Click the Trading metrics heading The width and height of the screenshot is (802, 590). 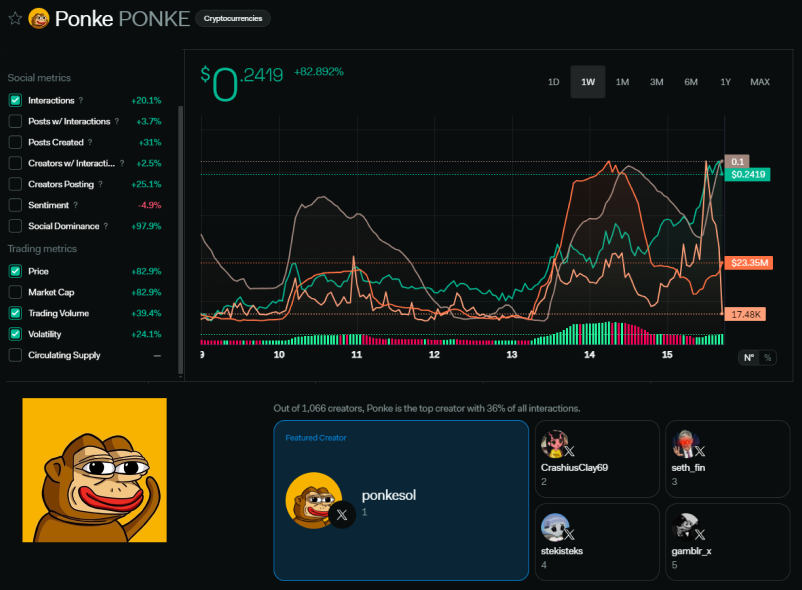point(42,248)
